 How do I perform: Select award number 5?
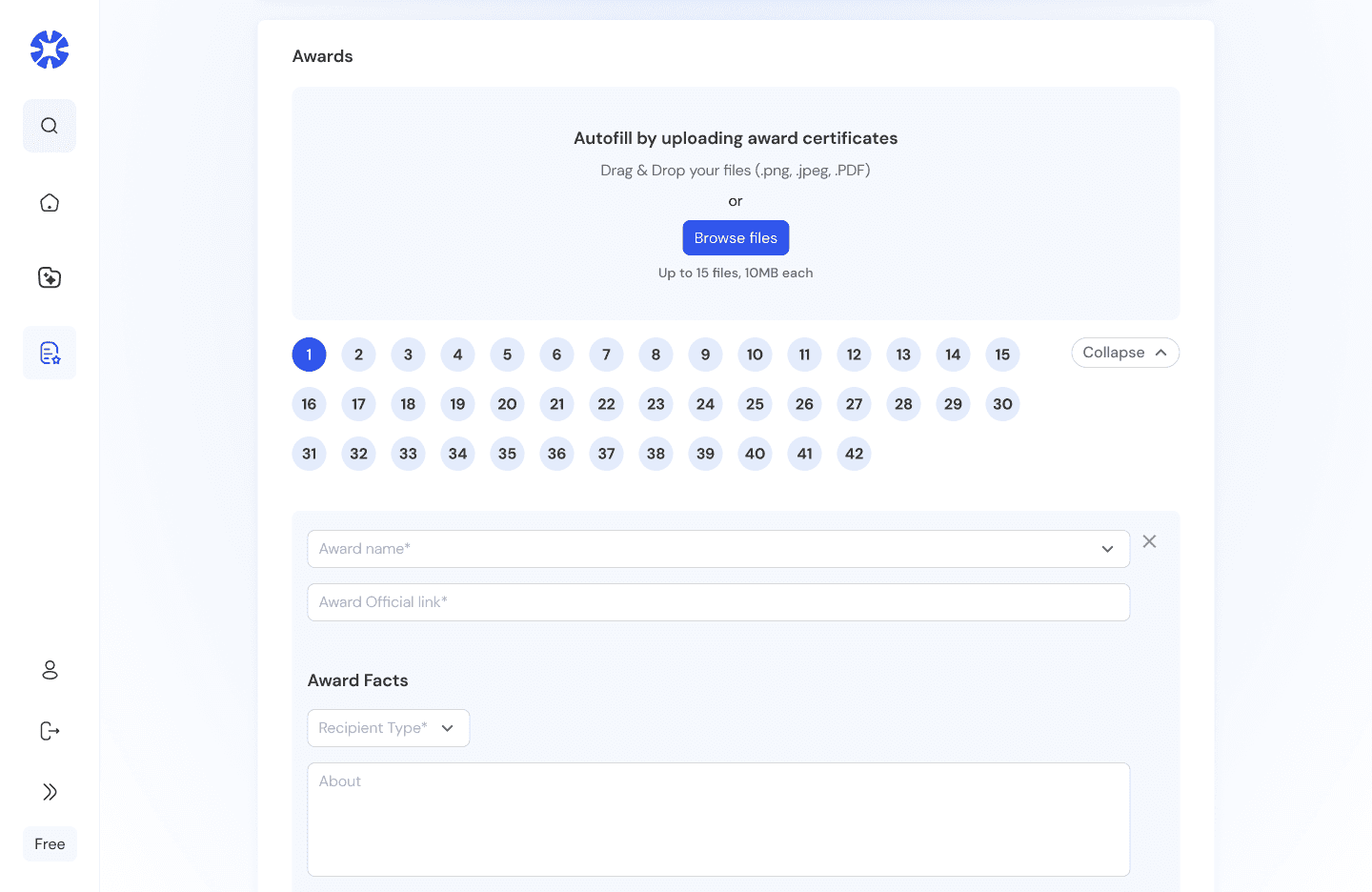507,355
